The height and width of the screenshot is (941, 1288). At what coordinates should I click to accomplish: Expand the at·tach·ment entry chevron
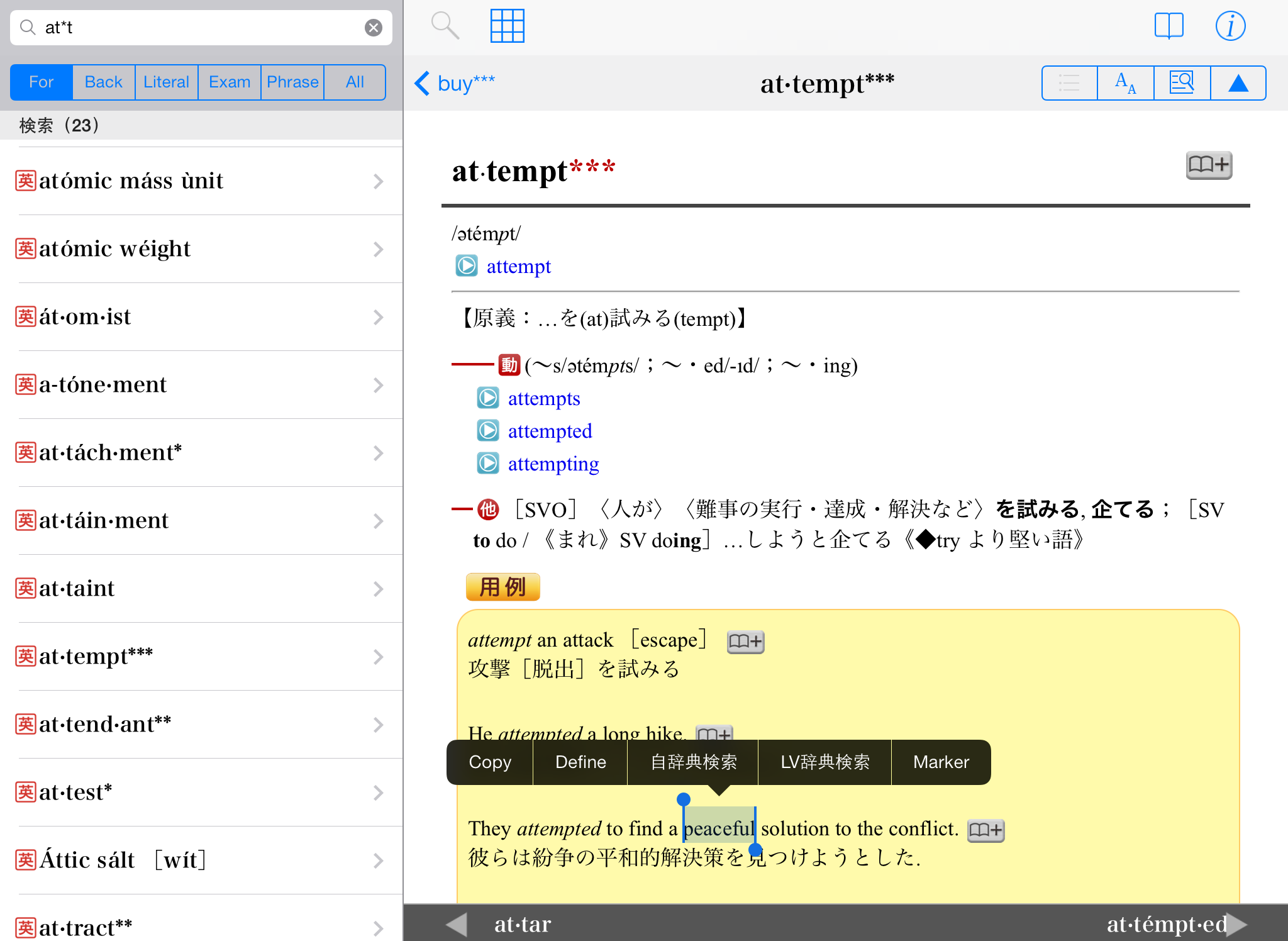(x=378, y=453)
